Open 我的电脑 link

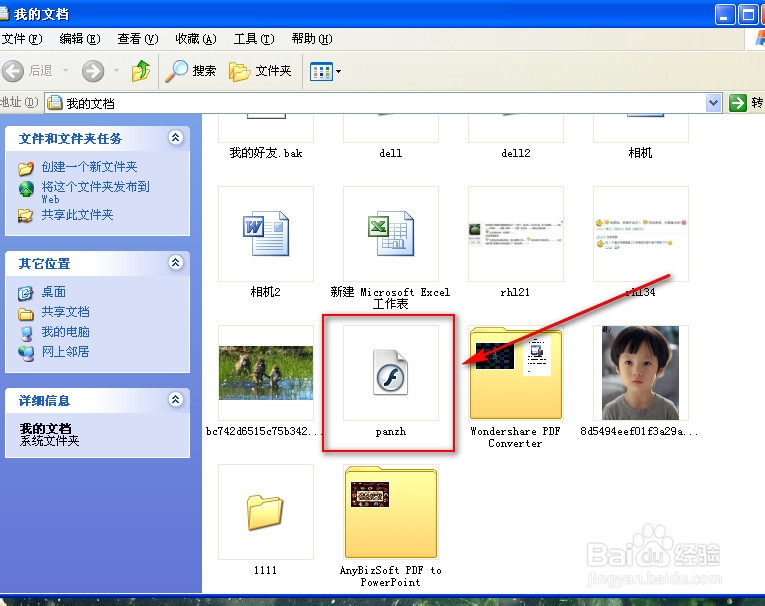coord(65,332)
